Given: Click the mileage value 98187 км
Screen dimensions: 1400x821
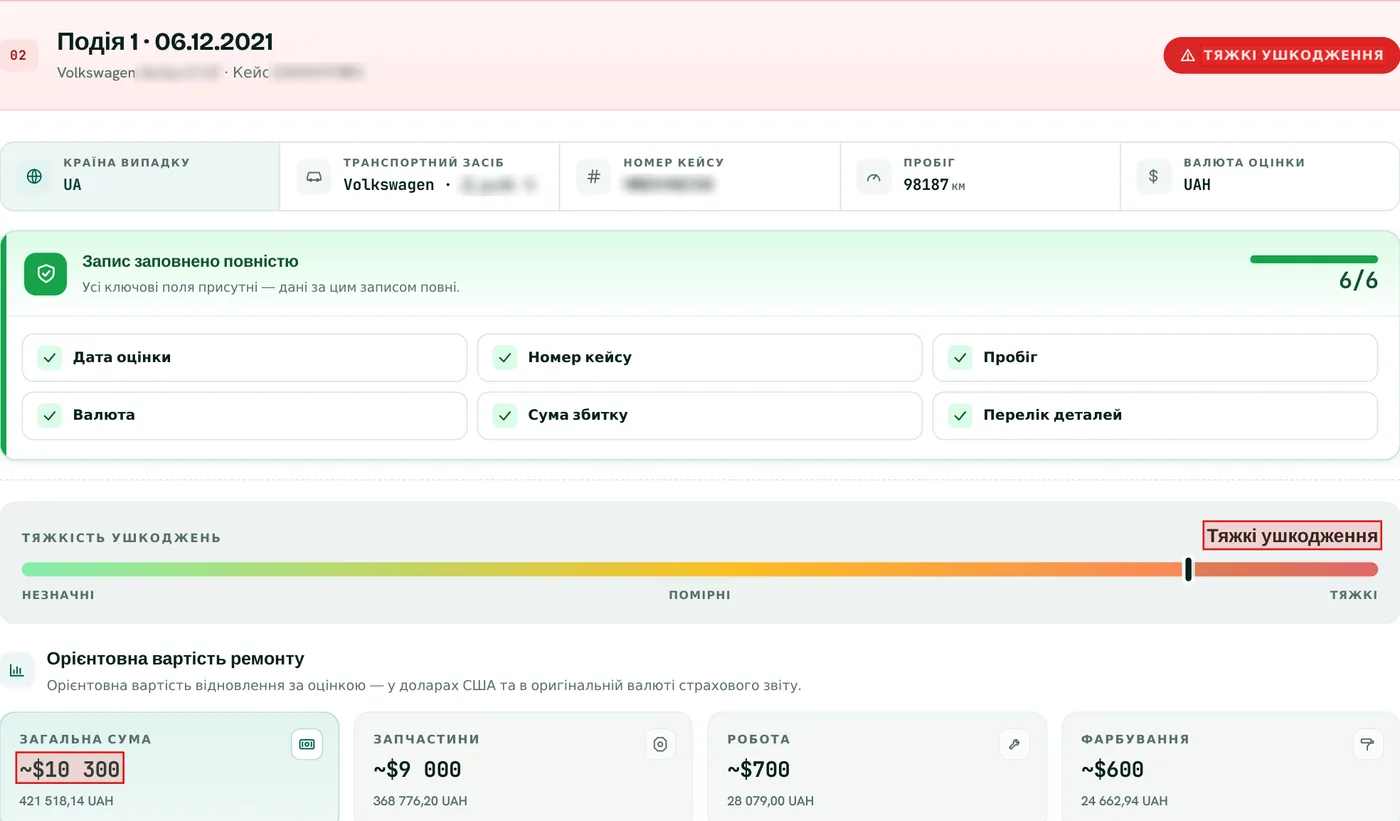Looking at the screenshot, I should click(934, 185).
